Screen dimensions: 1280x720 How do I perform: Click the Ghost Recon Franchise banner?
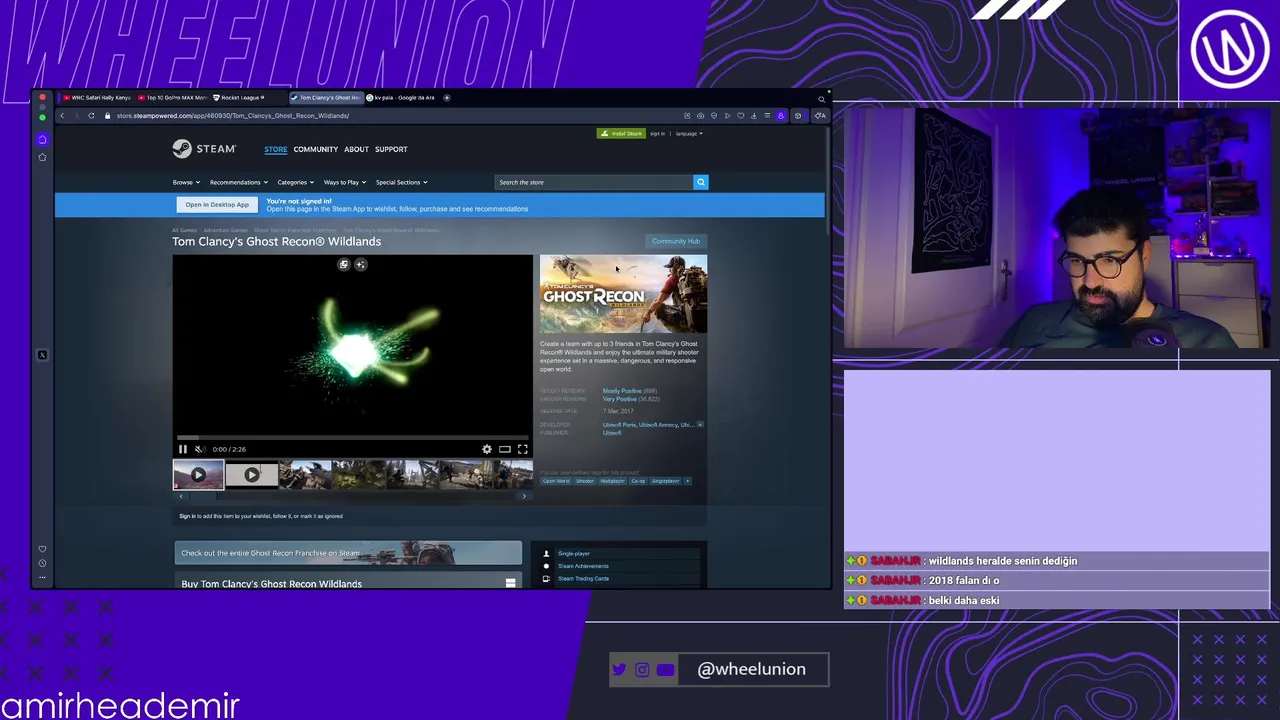348,553
